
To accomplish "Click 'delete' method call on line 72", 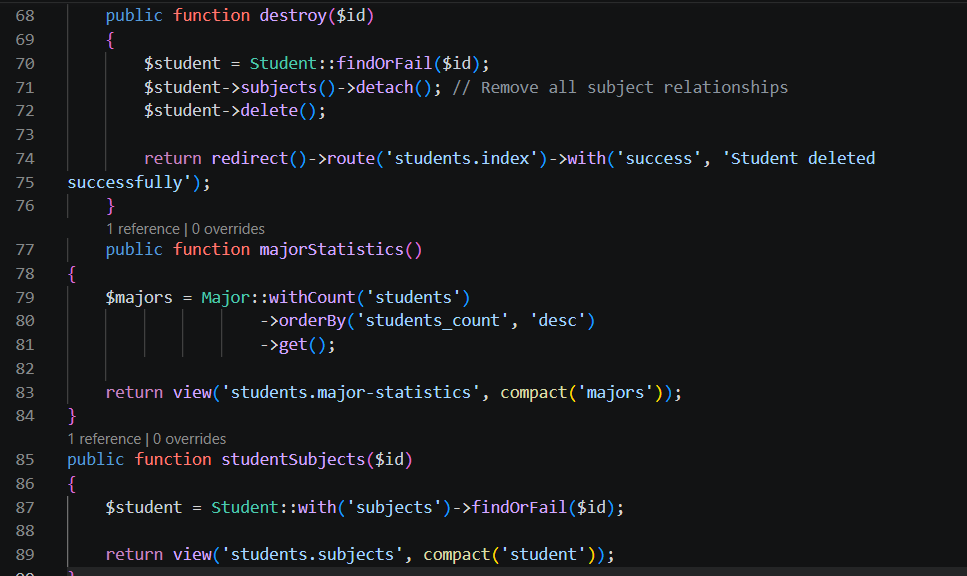I will tap(269, 111).
